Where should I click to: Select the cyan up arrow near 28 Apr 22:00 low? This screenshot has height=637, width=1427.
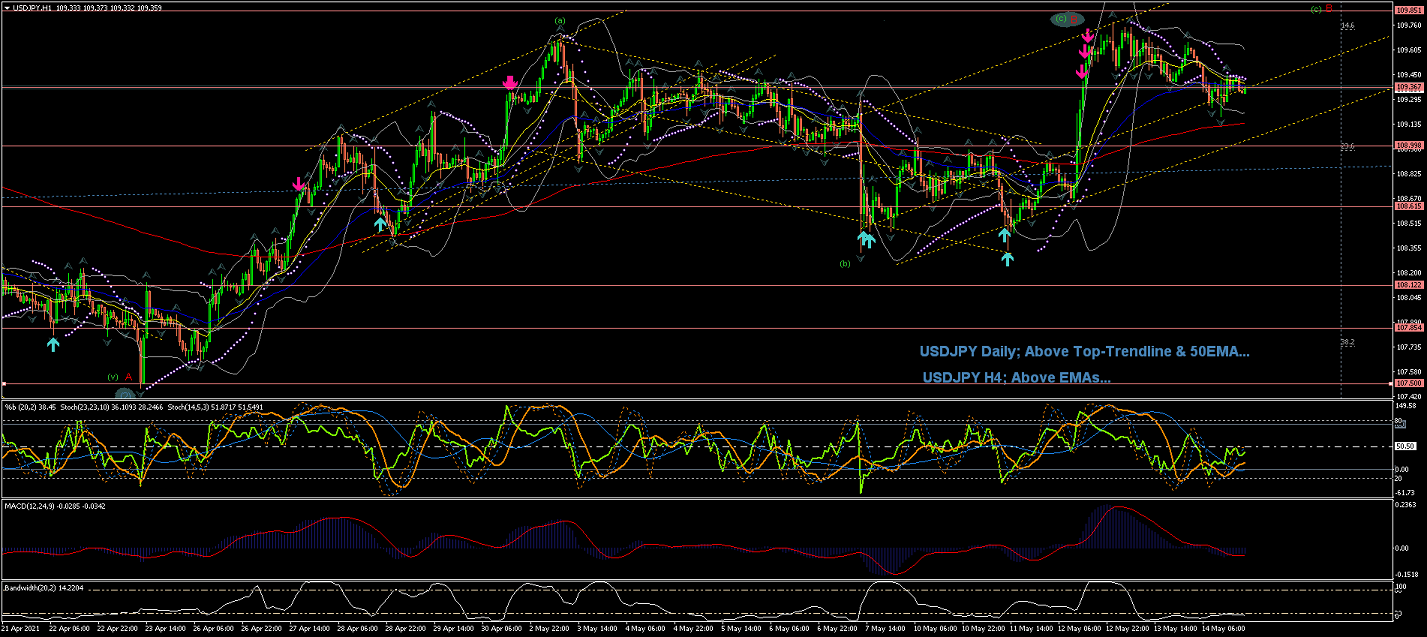[380, 223]
